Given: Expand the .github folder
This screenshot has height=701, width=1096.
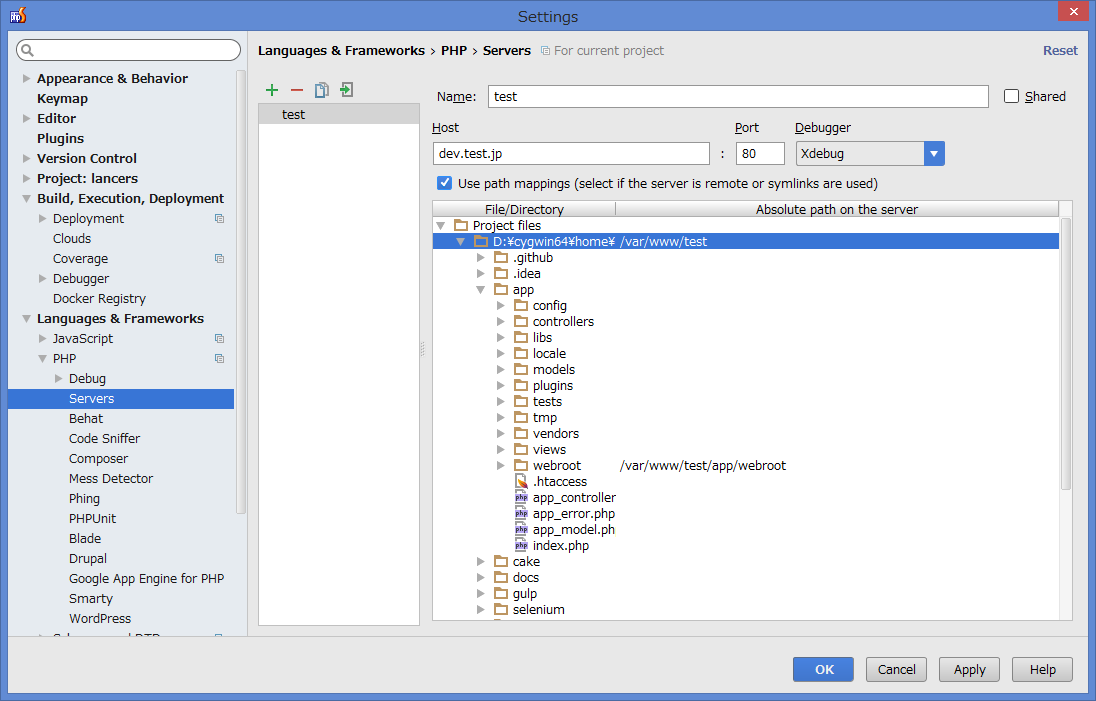Looking at the screenshot, I should pos(481,257).
